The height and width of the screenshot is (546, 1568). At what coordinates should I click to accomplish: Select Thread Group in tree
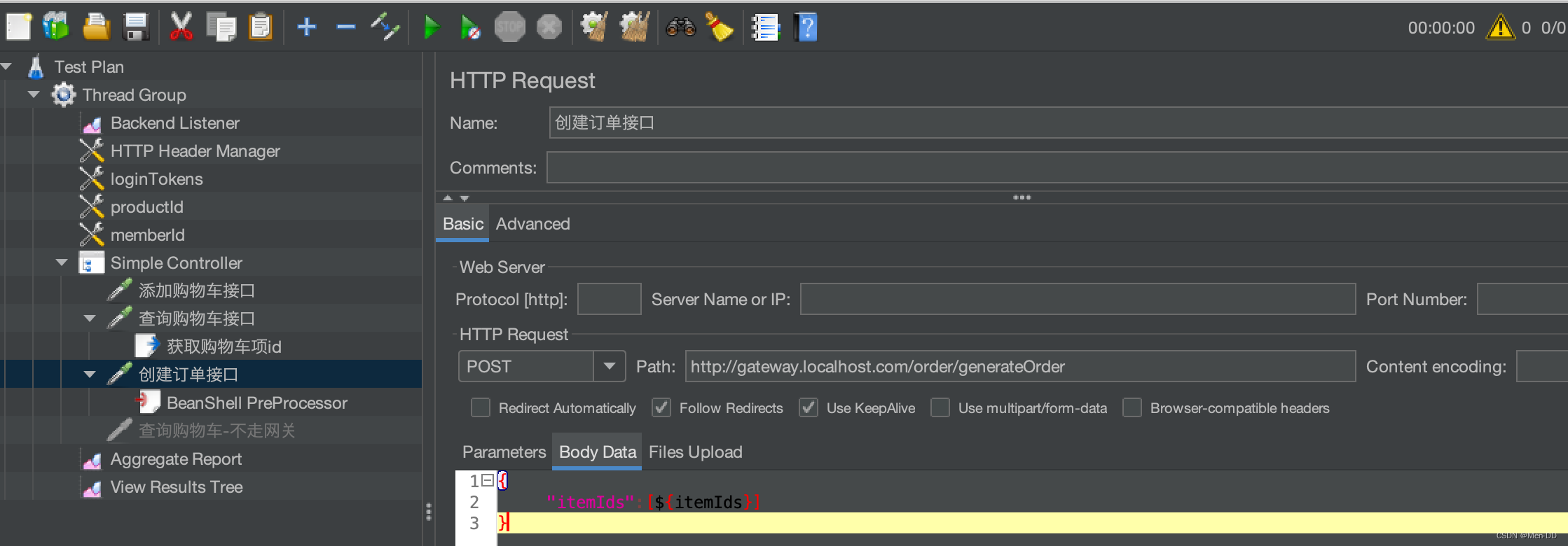pos(135,94)
